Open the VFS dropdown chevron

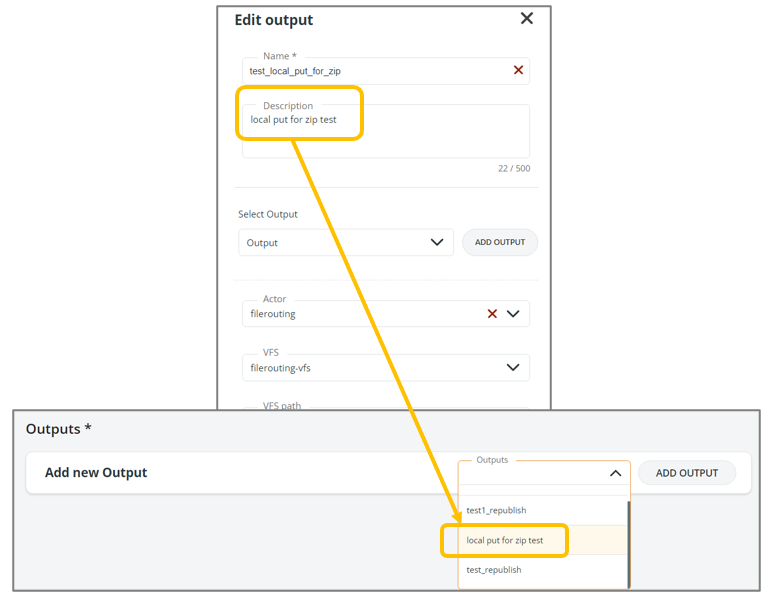[513, 367]
